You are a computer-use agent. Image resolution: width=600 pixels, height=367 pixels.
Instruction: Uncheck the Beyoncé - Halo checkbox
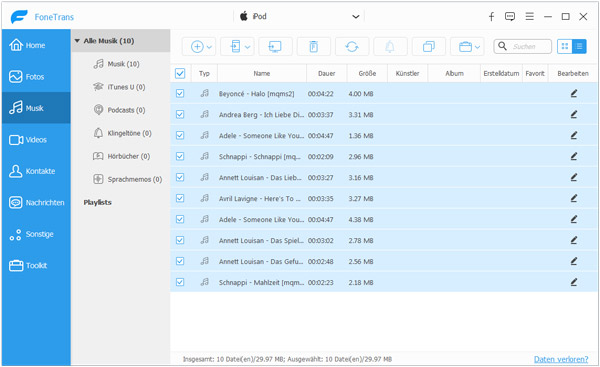(x=180, y=93)
